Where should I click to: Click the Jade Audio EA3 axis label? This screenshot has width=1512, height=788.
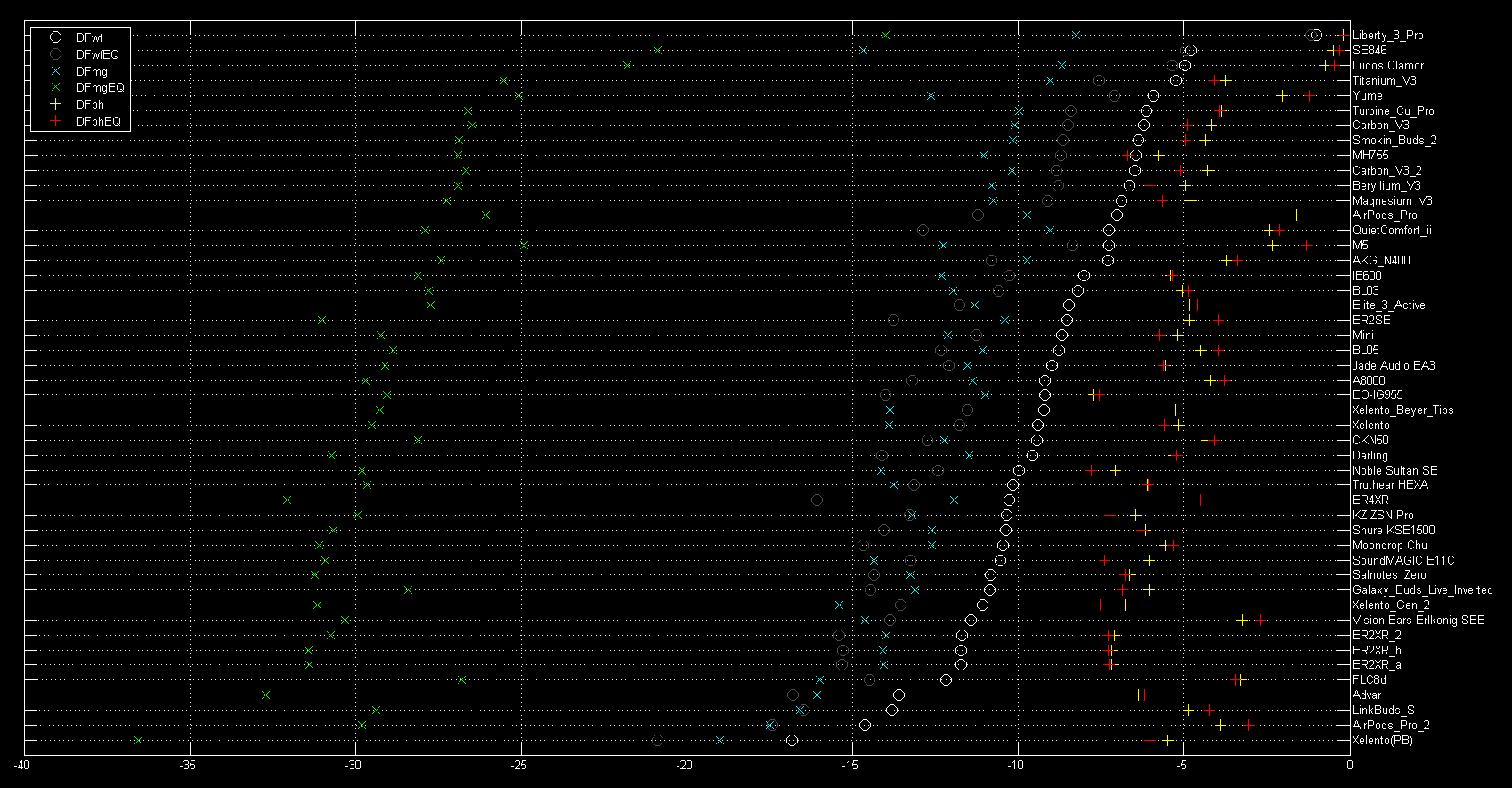point(1394,365)
